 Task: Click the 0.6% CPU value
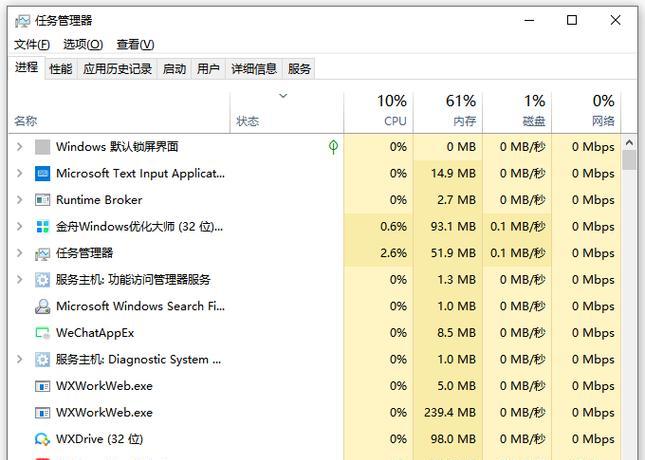pos(393,226)
